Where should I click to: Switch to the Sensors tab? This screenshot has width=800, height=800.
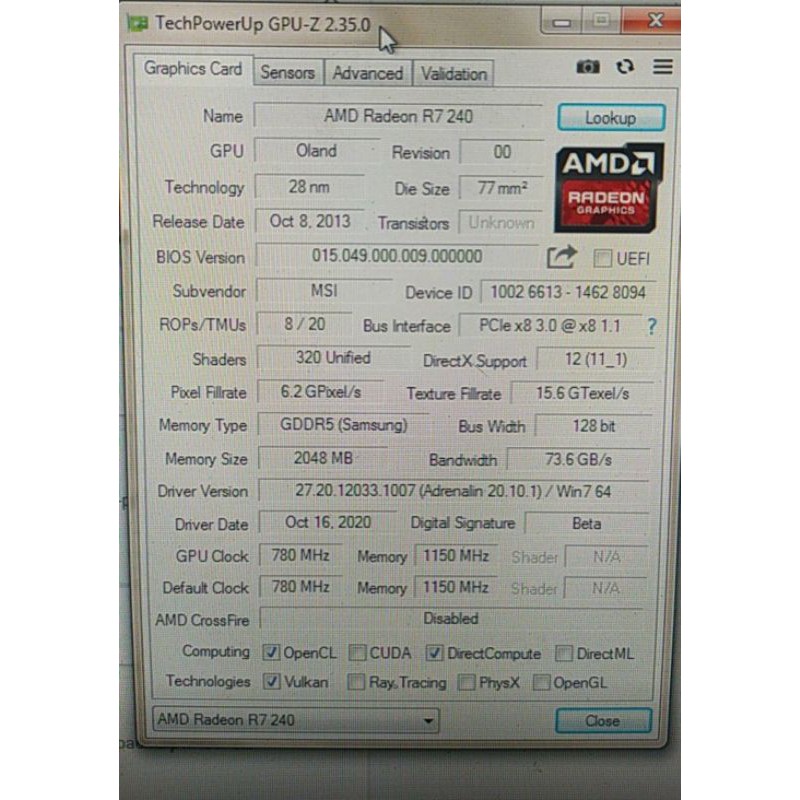288,72
